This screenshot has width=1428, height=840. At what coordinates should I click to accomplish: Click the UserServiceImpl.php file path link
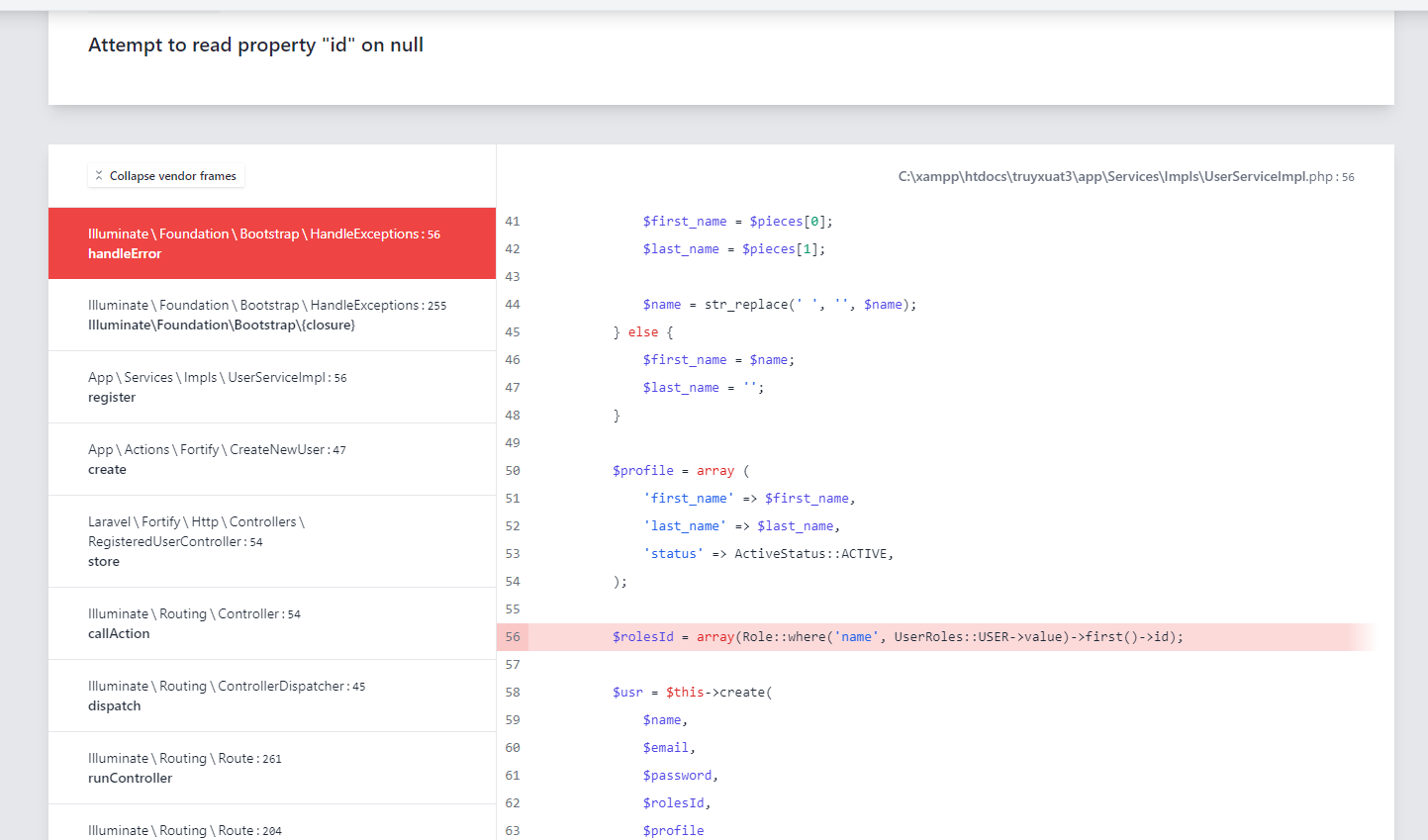pos(1125,176)
